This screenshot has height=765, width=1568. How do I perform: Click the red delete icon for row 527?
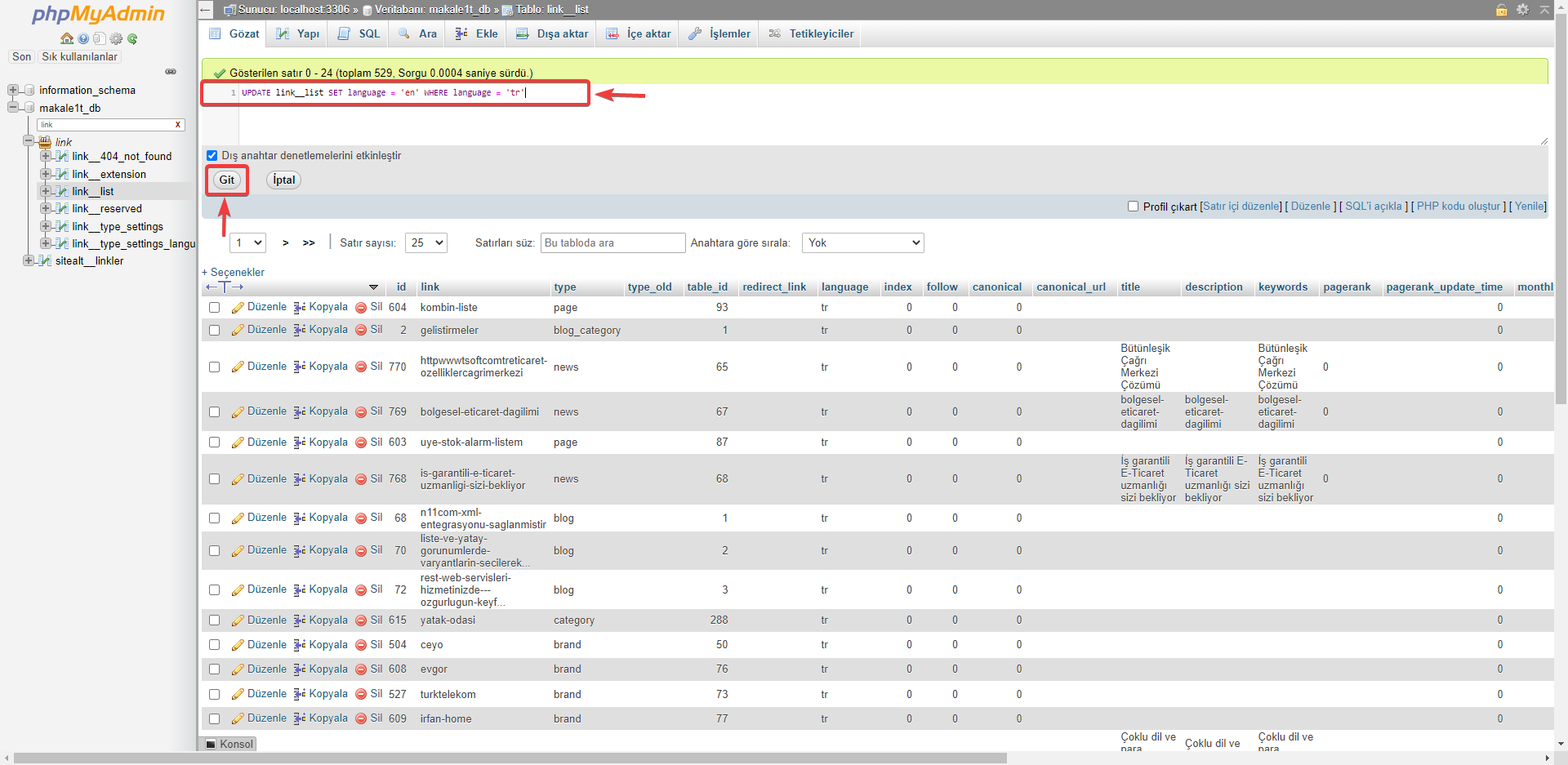[x=361, y=694]
